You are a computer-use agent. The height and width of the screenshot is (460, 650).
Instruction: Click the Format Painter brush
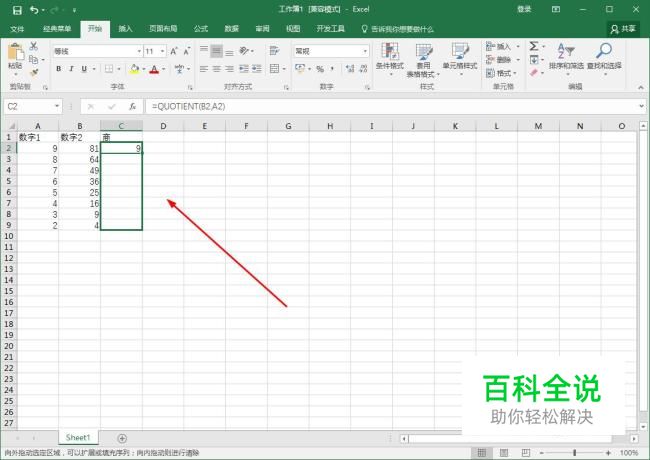tap(34, 73)
